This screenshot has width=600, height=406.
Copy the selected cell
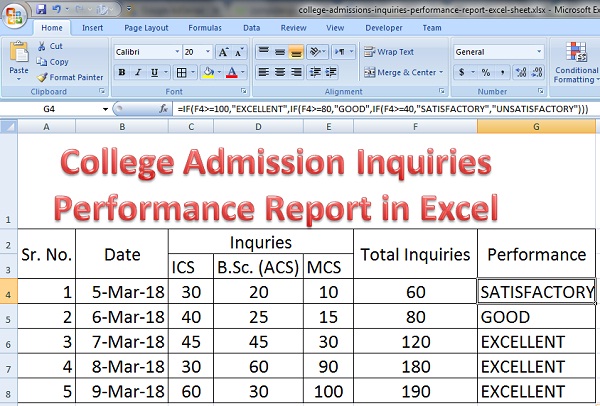52,62
